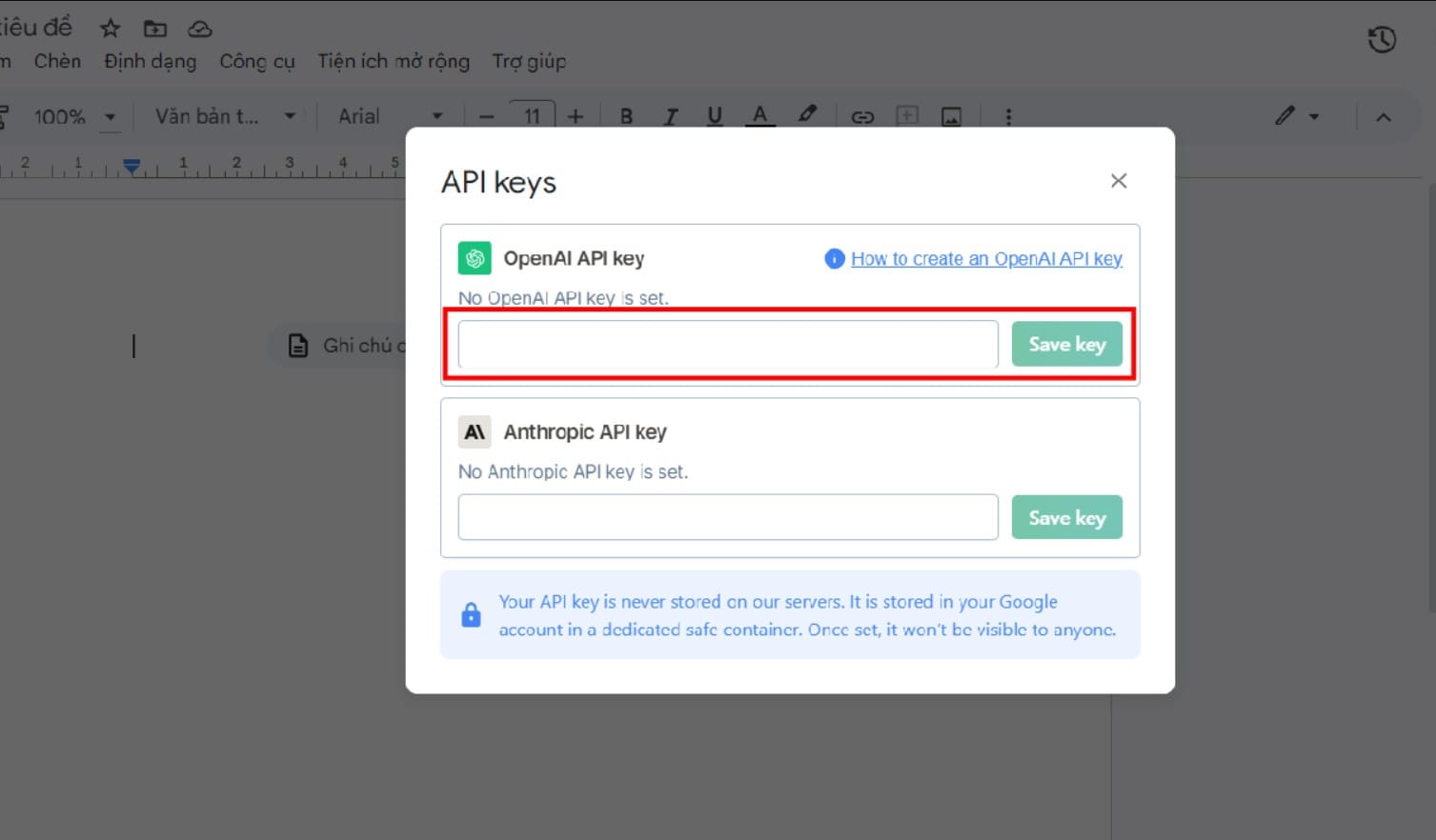Toggle underline formatting
Image resolution: width=1436 pixels, height=840 pixels.
click(715, 116)
